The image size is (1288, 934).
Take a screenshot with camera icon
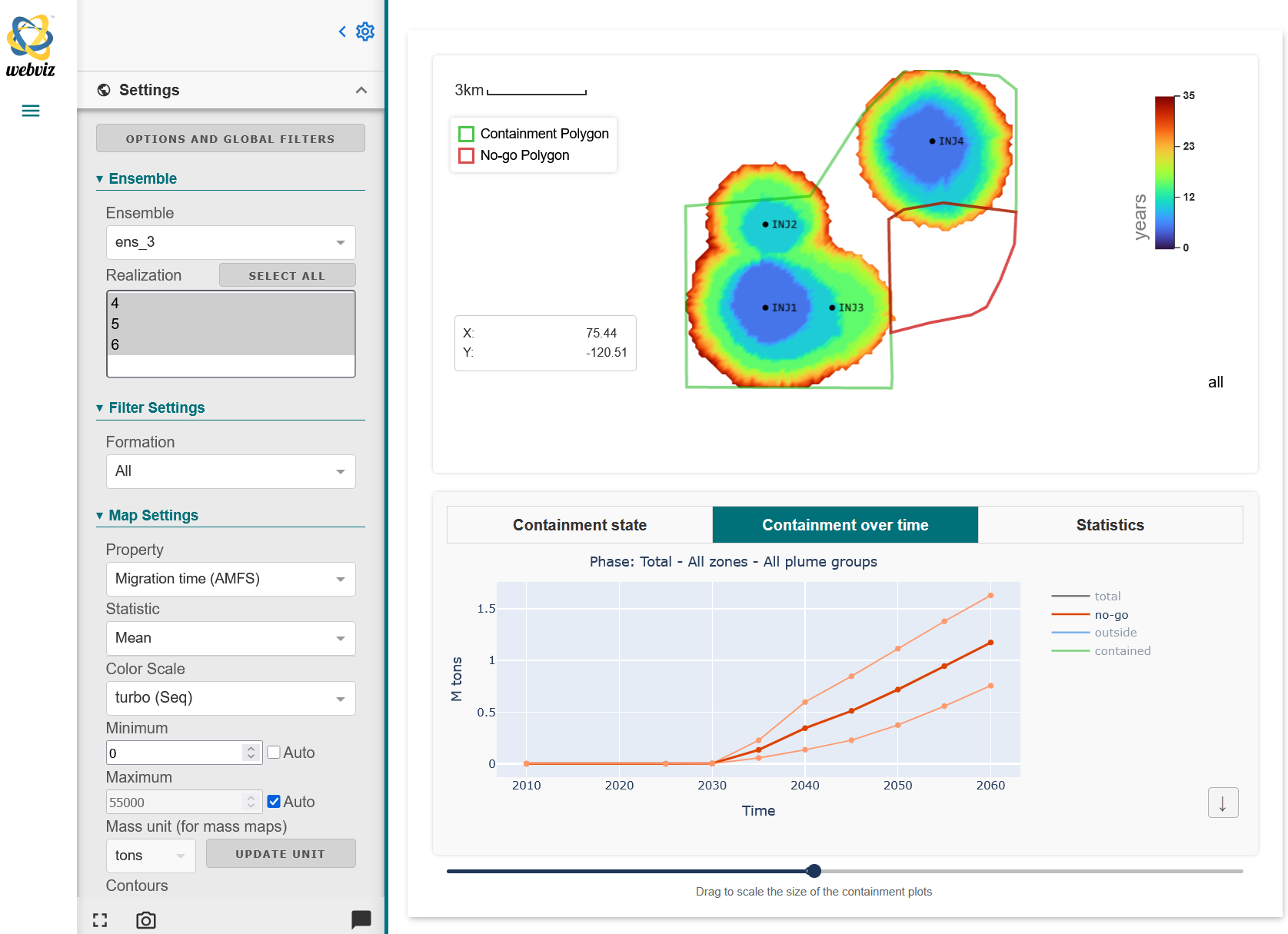click(x=146, y=920)
